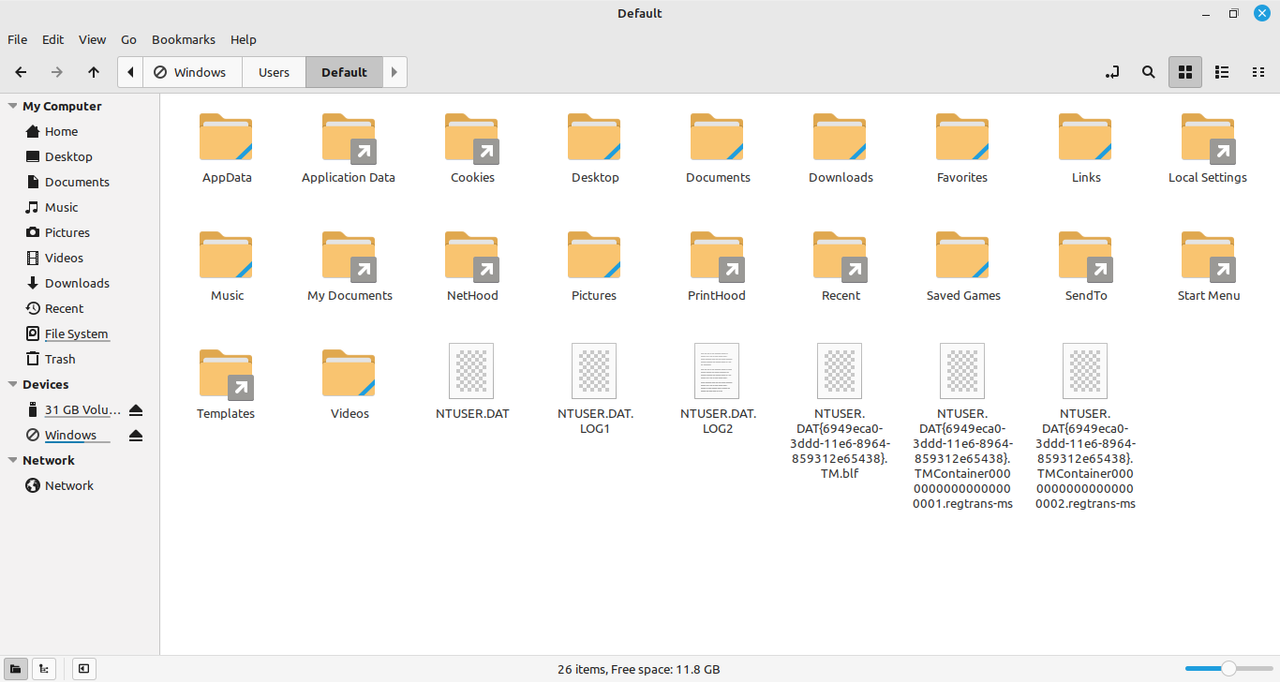Select the NTUSER.DAT TM.blf file

click(839, 371)
